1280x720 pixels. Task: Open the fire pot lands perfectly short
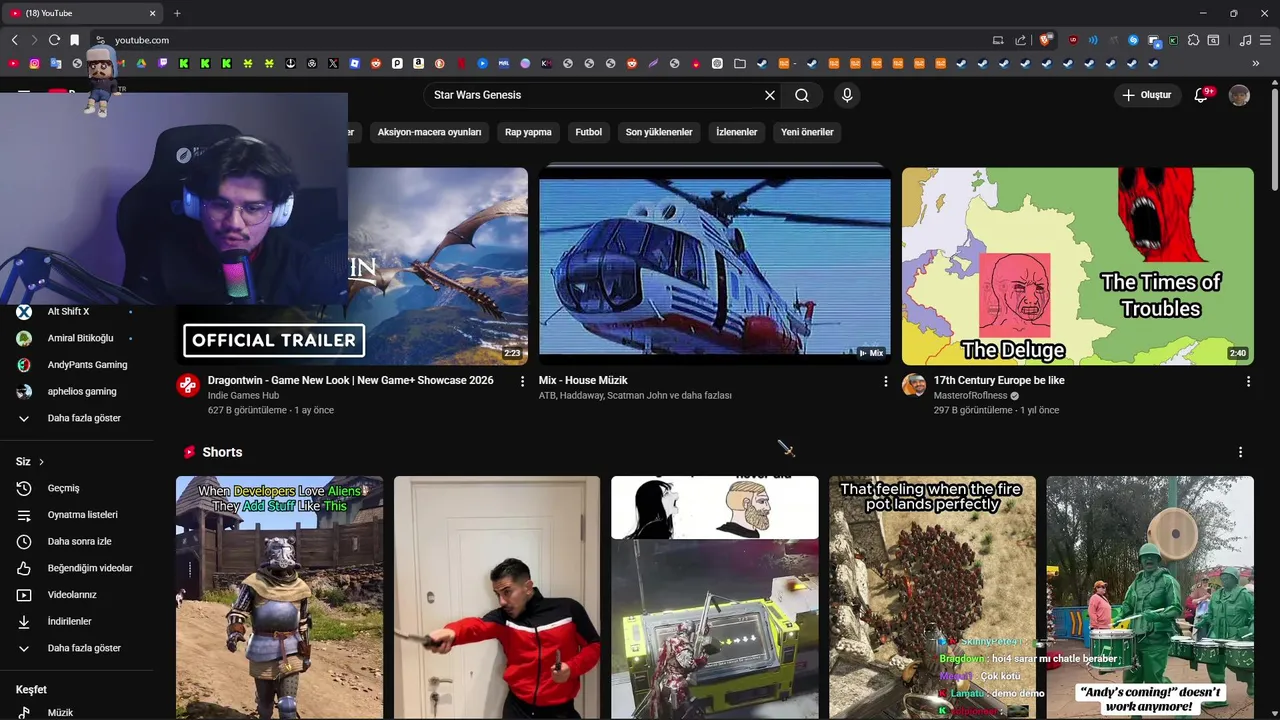932,597
